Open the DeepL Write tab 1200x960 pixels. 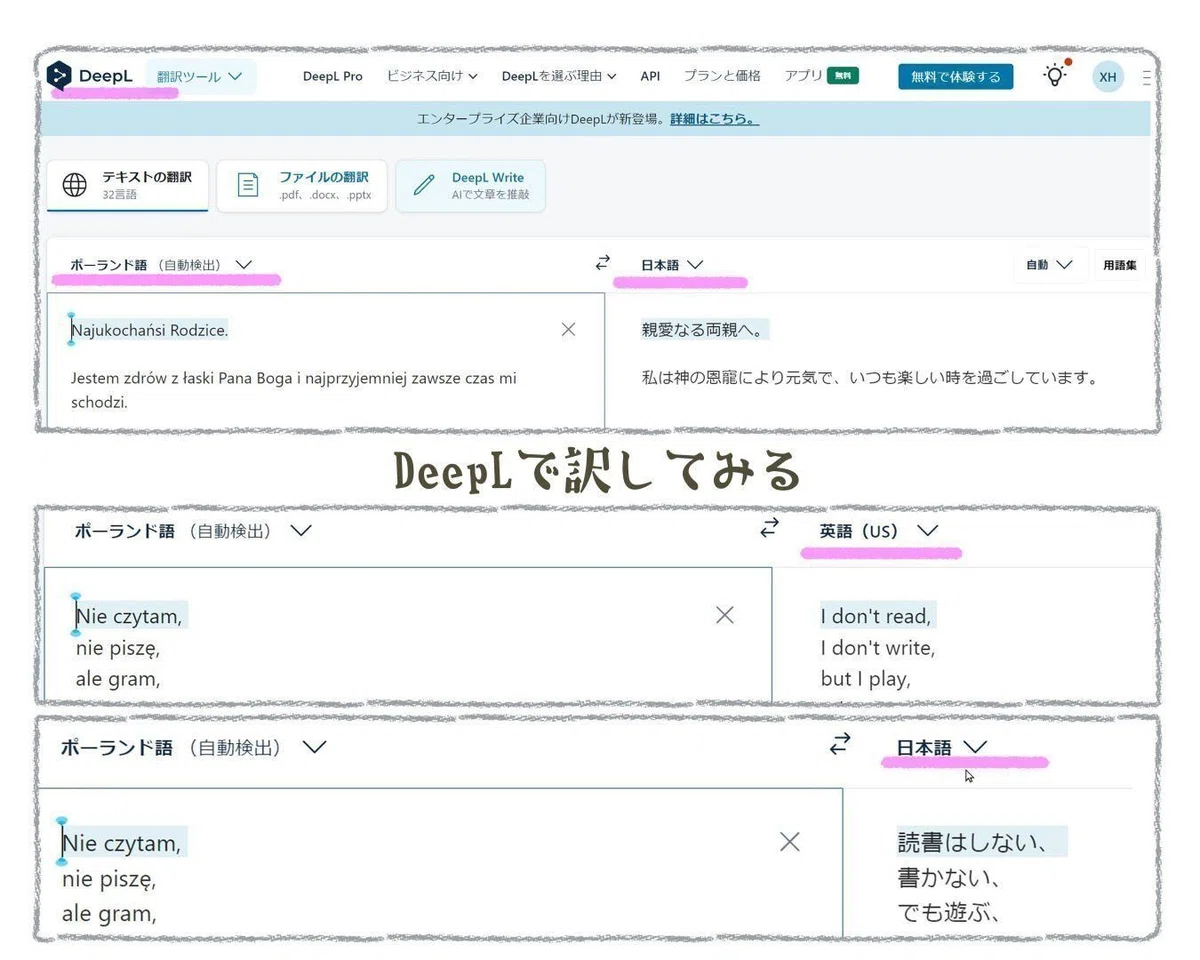click(x=470, y=185)
